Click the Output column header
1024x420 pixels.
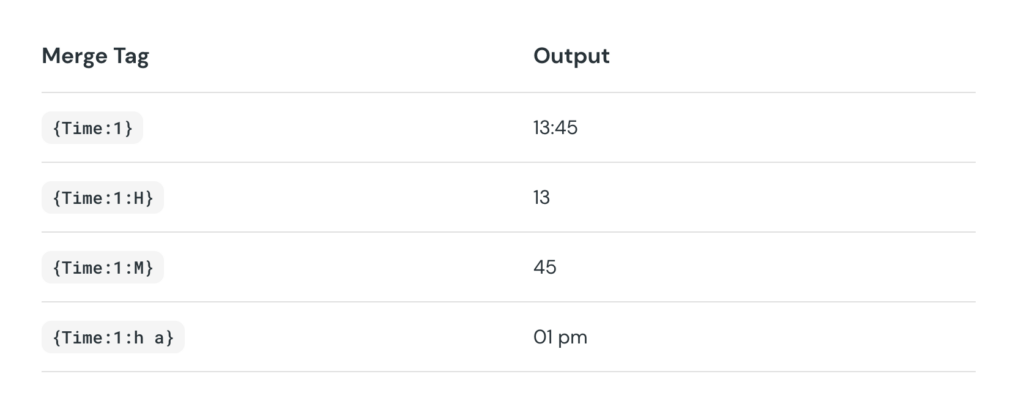point(571,57)
